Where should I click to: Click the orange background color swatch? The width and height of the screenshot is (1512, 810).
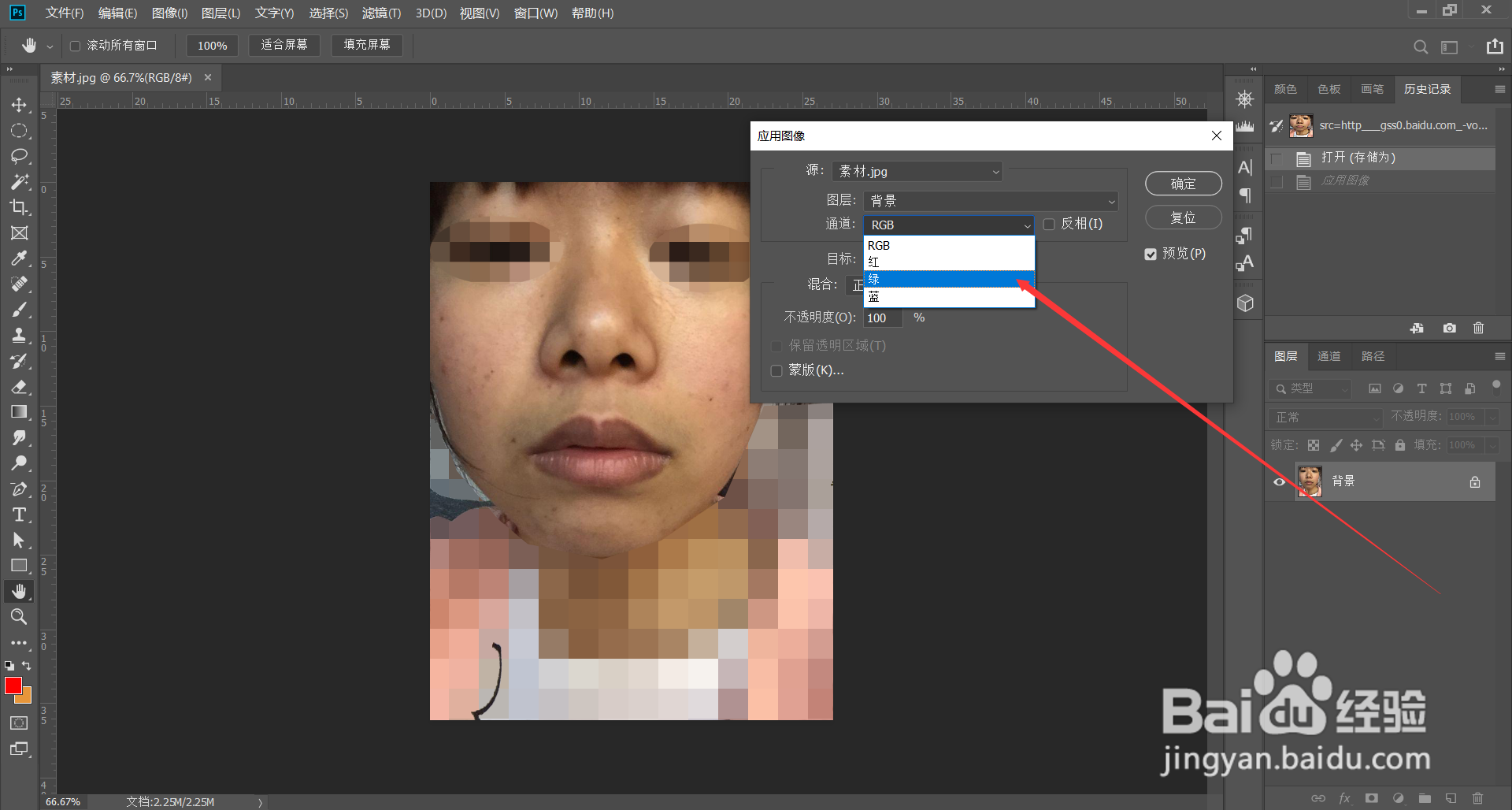click(x=26, y=697)
